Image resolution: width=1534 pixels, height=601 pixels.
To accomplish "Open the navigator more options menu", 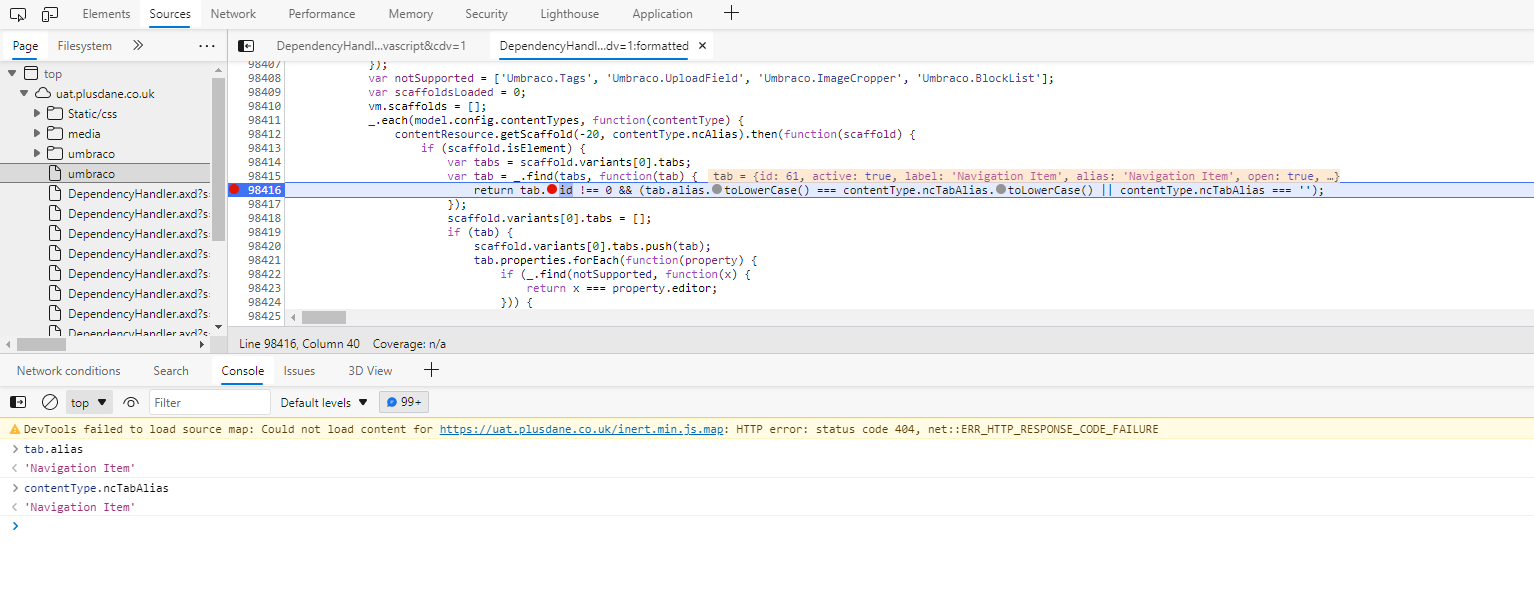I will pos(206,45).
